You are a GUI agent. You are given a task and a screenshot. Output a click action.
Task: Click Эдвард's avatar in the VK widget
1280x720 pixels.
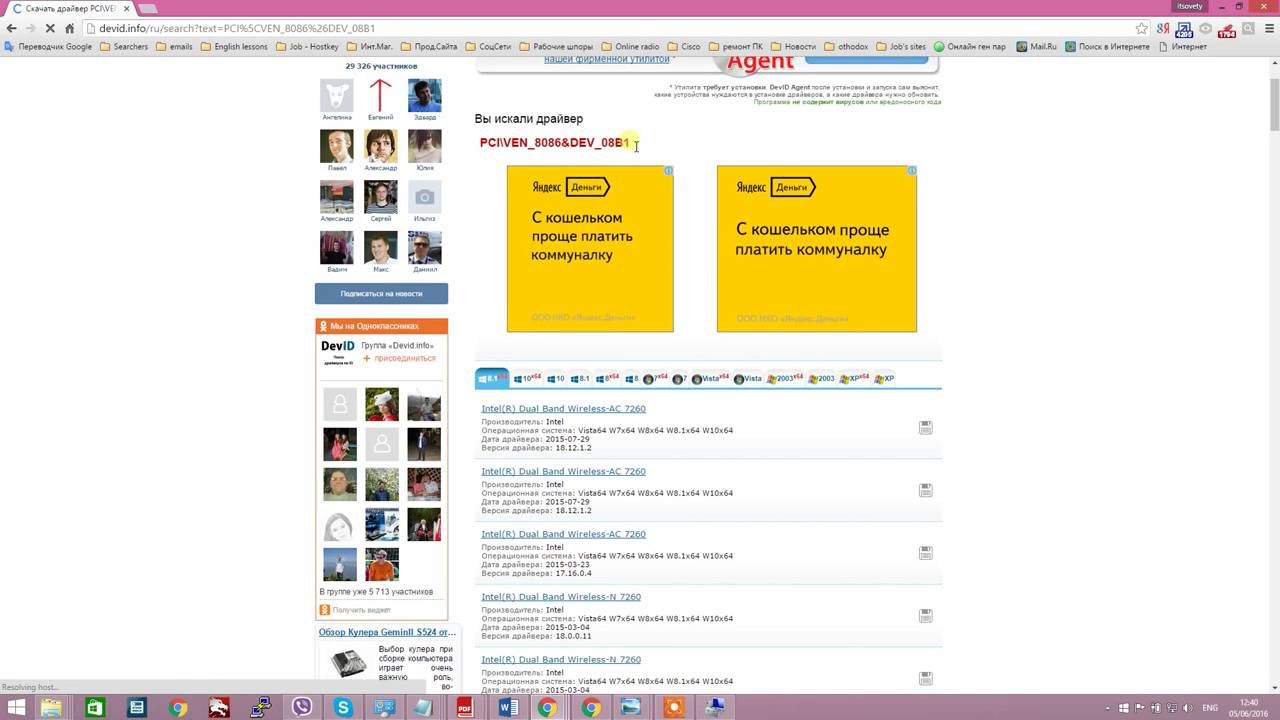424,96
